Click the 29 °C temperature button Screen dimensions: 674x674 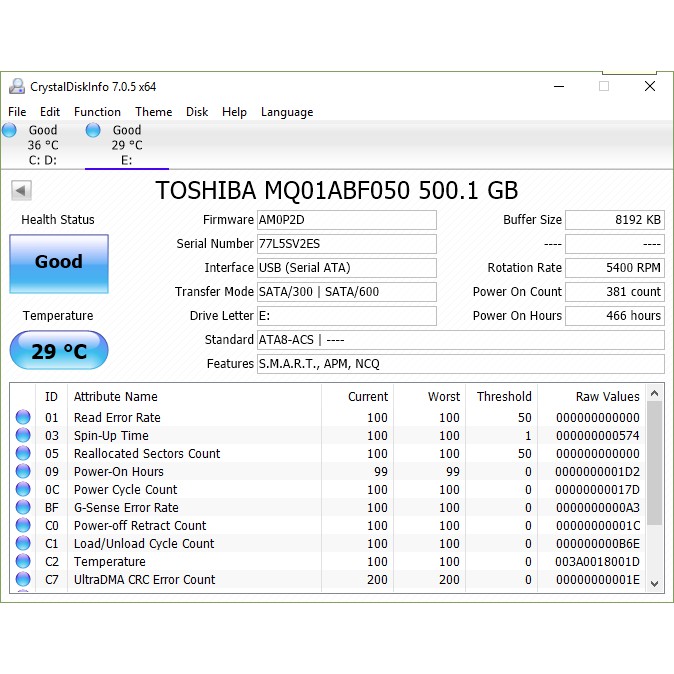click(x=59, y=351)
